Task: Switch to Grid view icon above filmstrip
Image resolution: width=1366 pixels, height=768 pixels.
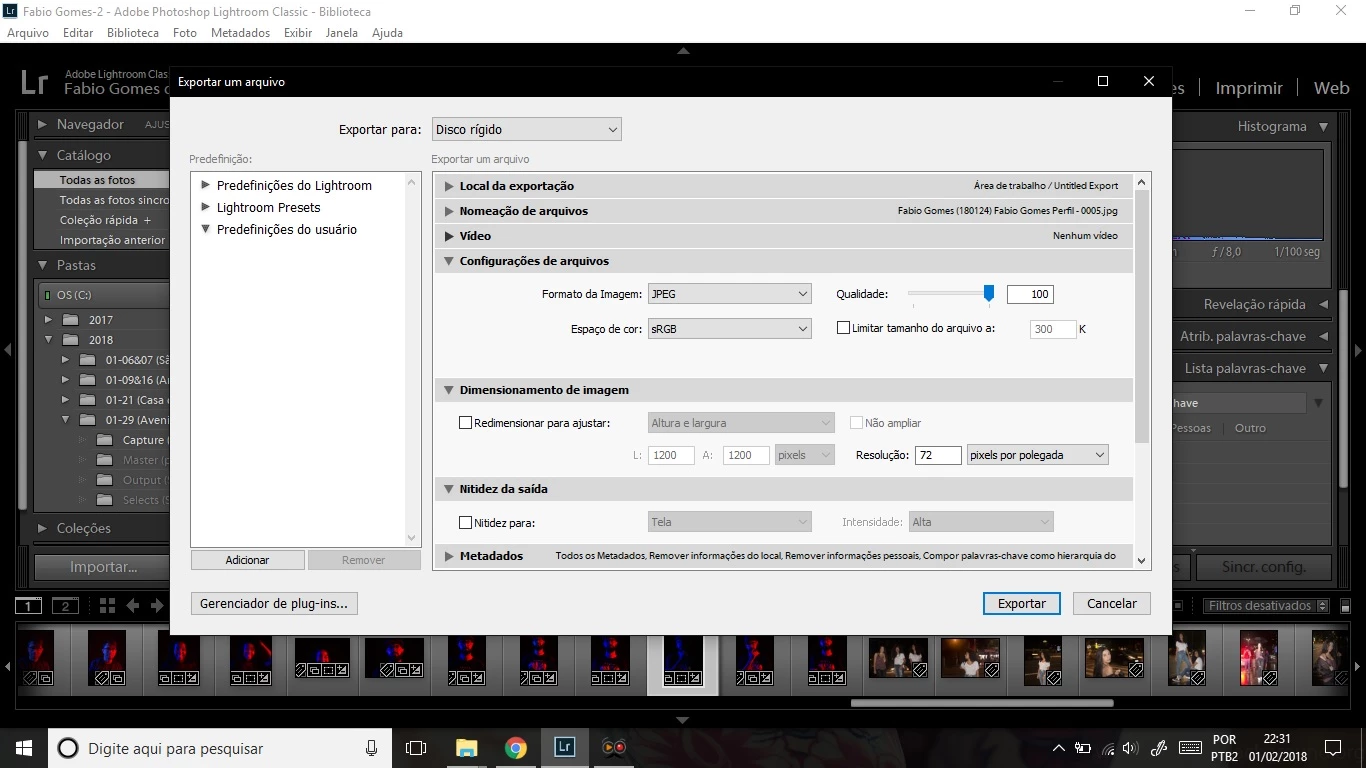Action: [107, 606]
